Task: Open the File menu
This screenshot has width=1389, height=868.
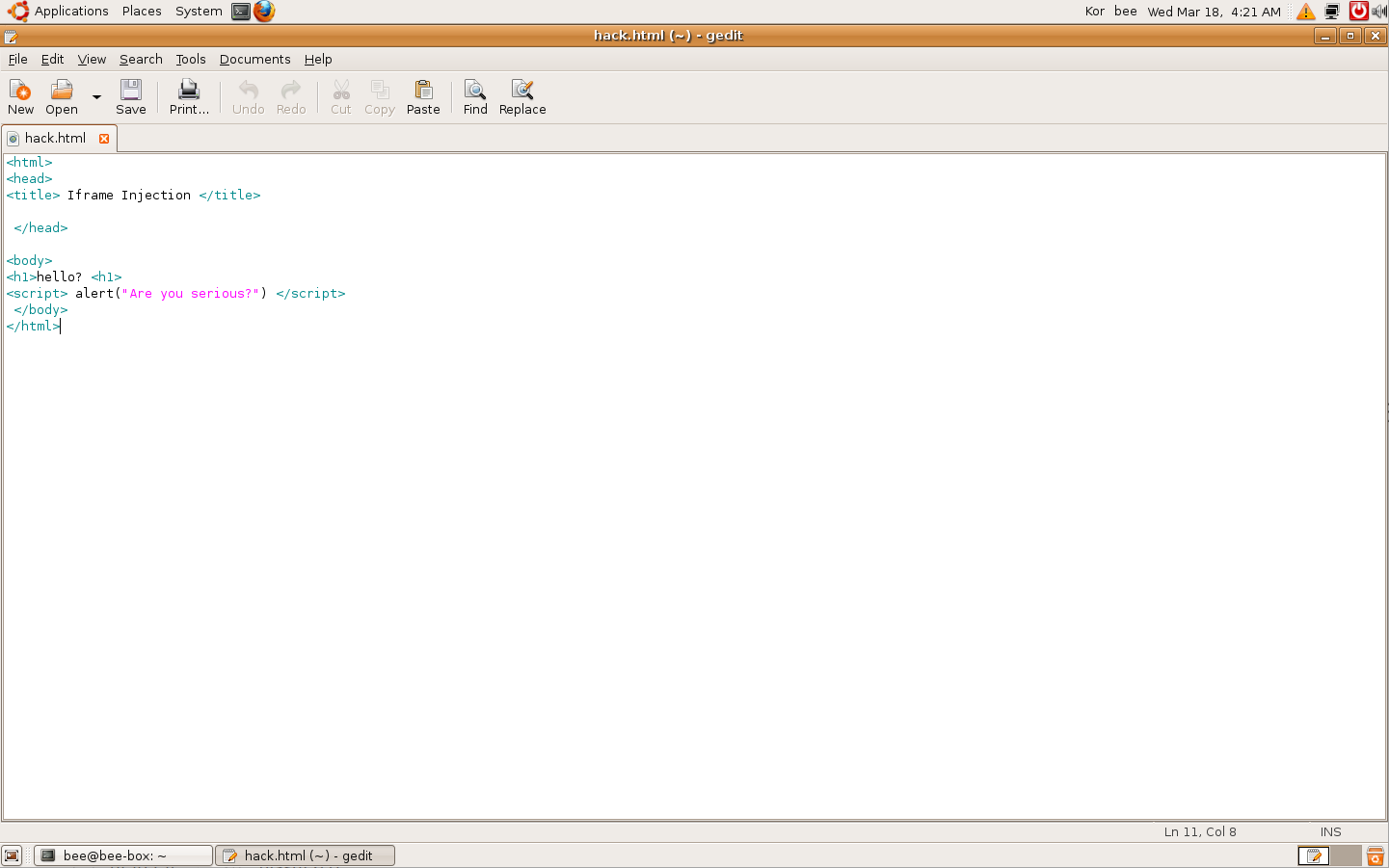Action: click(x=18, y=59)
